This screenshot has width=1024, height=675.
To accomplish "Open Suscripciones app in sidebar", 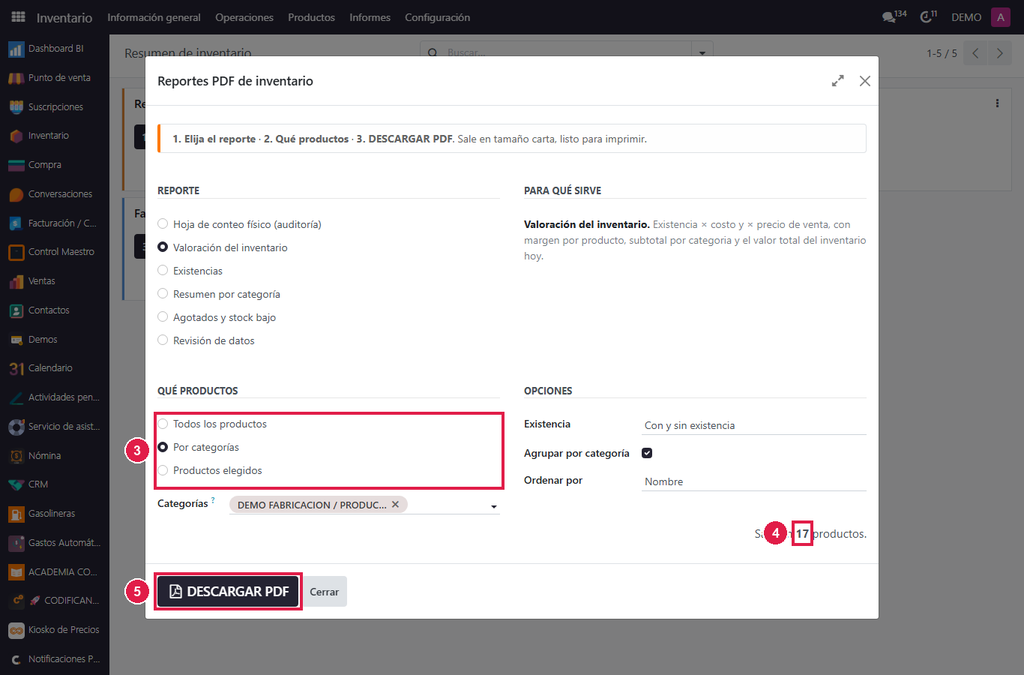I will coord(55,106).
